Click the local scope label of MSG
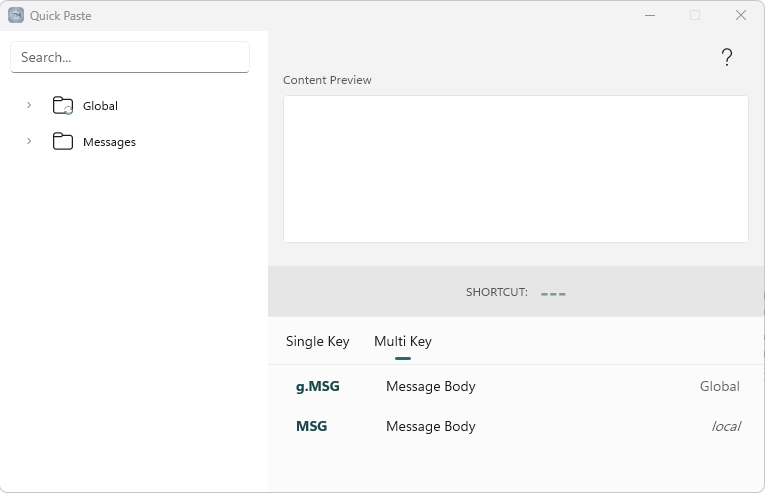Image resolution: width=765 pixels, height=493 pixels. tap(726, 426)
